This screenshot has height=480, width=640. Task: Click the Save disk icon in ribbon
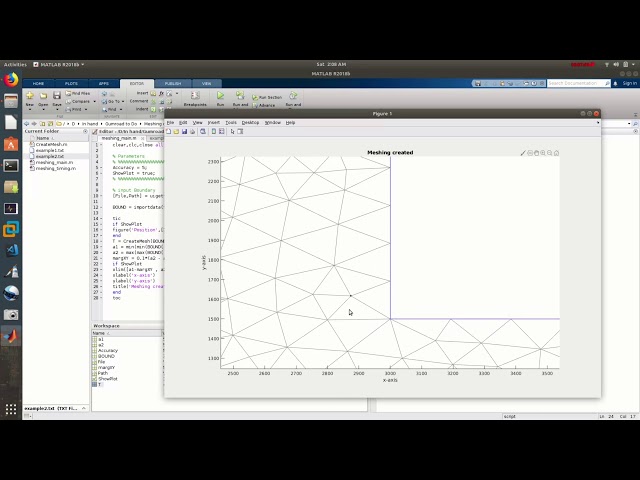click(x=57, y=98)
